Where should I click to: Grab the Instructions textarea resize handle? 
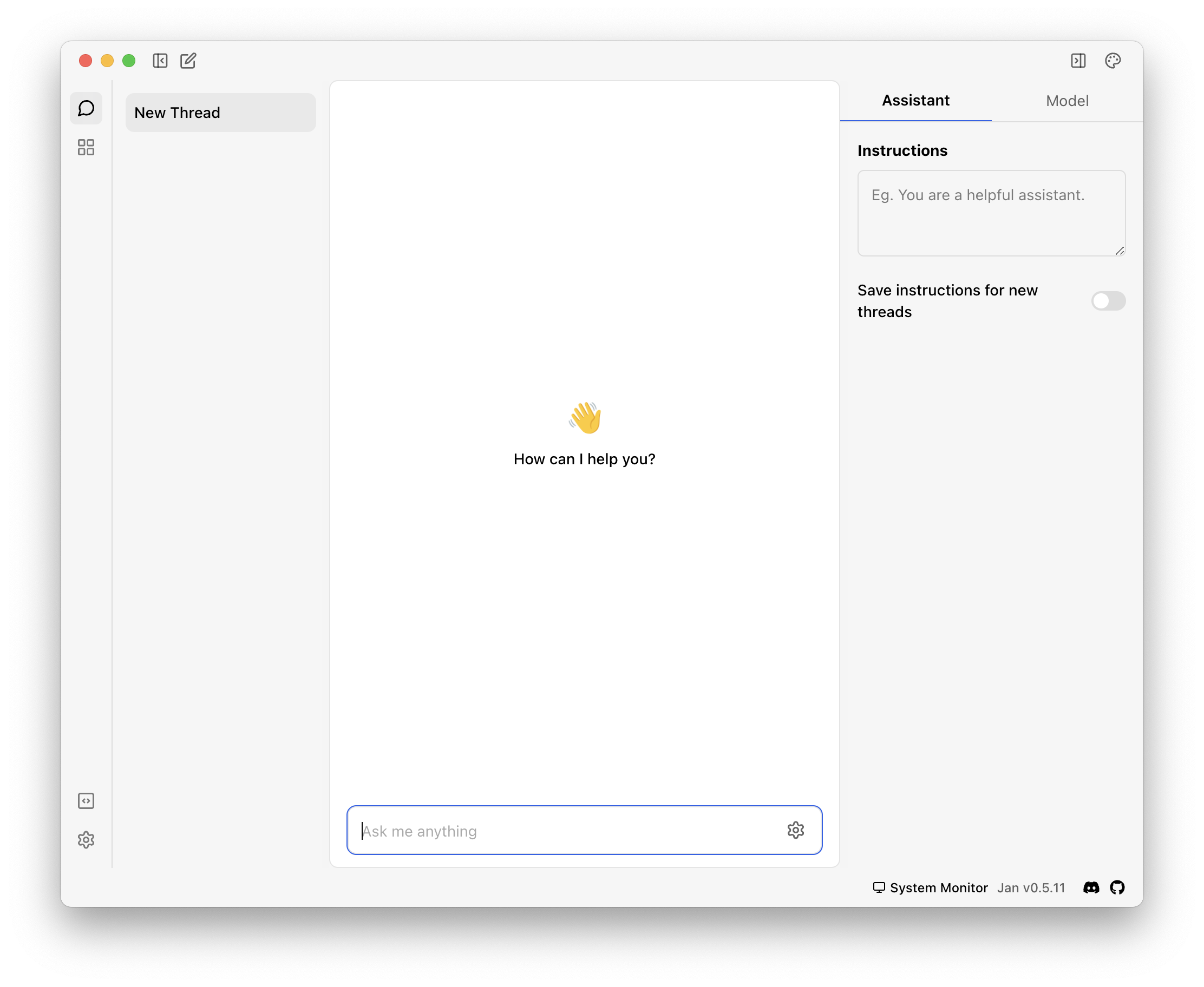pos(1119,251)
